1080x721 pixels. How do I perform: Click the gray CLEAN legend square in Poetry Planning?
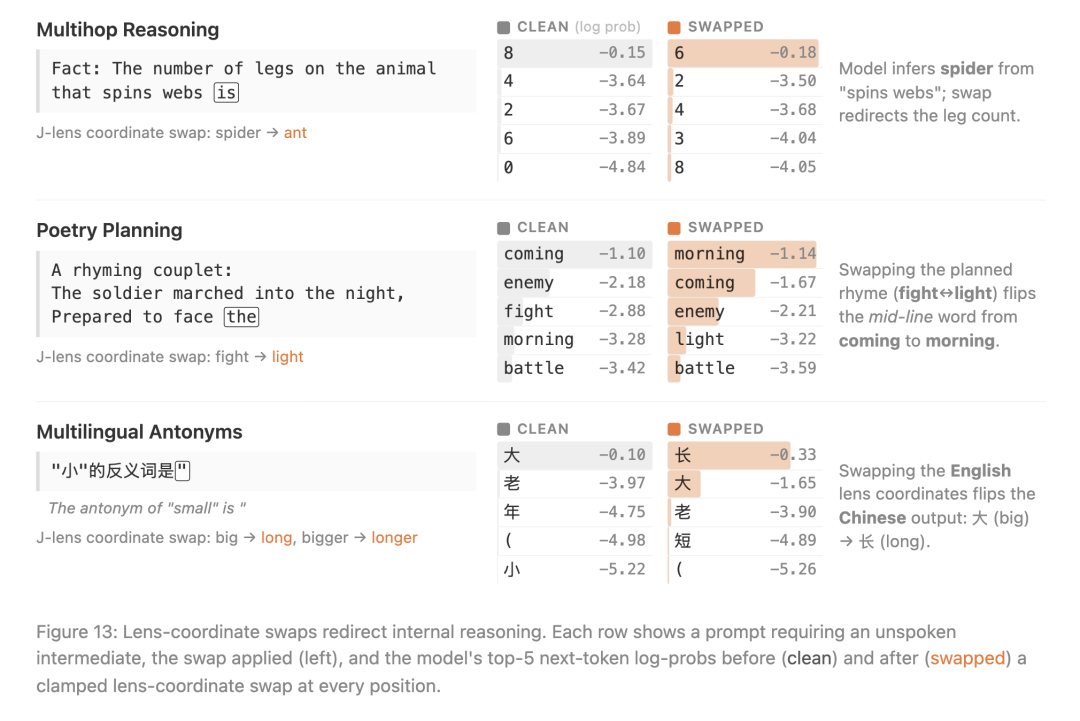[503, 228]
